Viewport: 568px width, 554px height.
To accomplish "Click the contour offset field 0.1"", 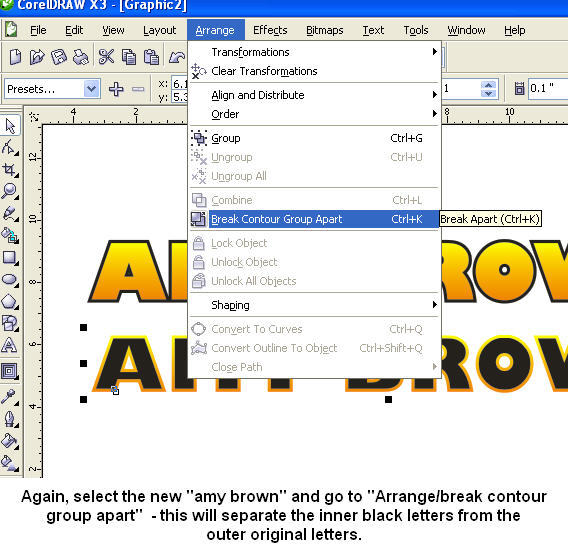I will pos(547,88).
